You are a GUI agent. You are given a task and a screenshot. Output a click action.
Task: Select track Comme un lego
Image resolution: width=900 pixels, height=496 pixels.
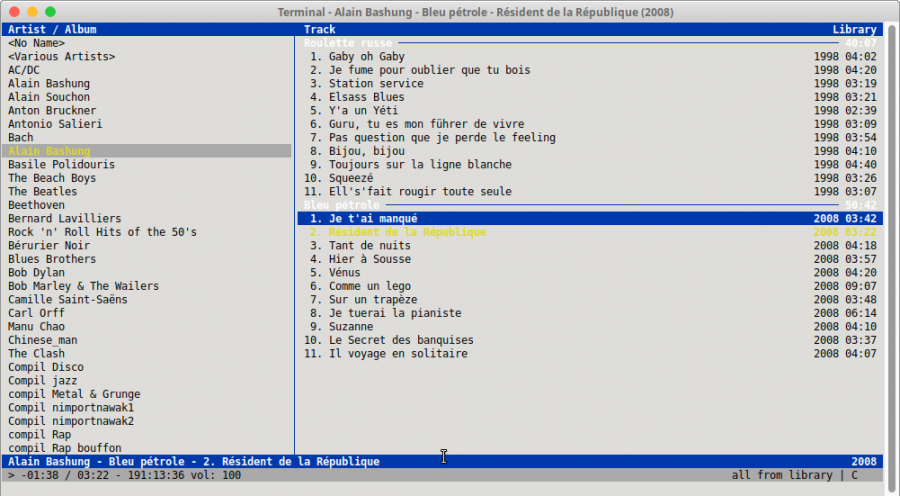point(590,286)
